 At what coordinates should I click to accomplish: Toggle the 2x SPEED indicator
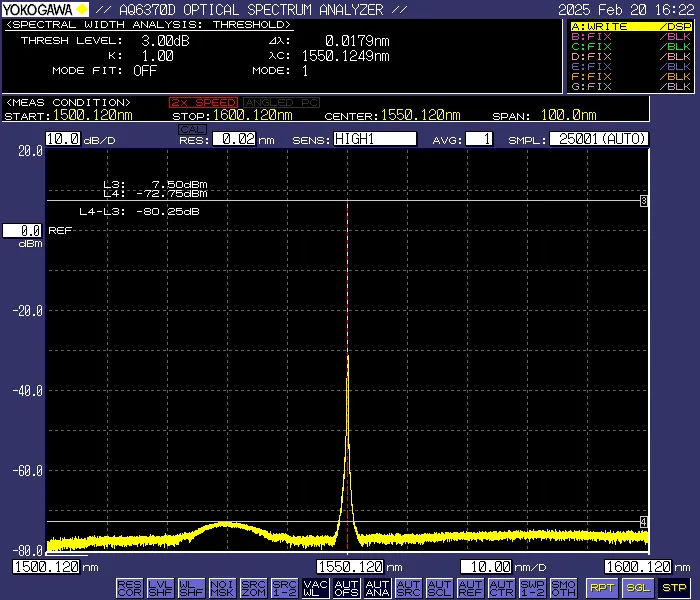tap(203, 102)
